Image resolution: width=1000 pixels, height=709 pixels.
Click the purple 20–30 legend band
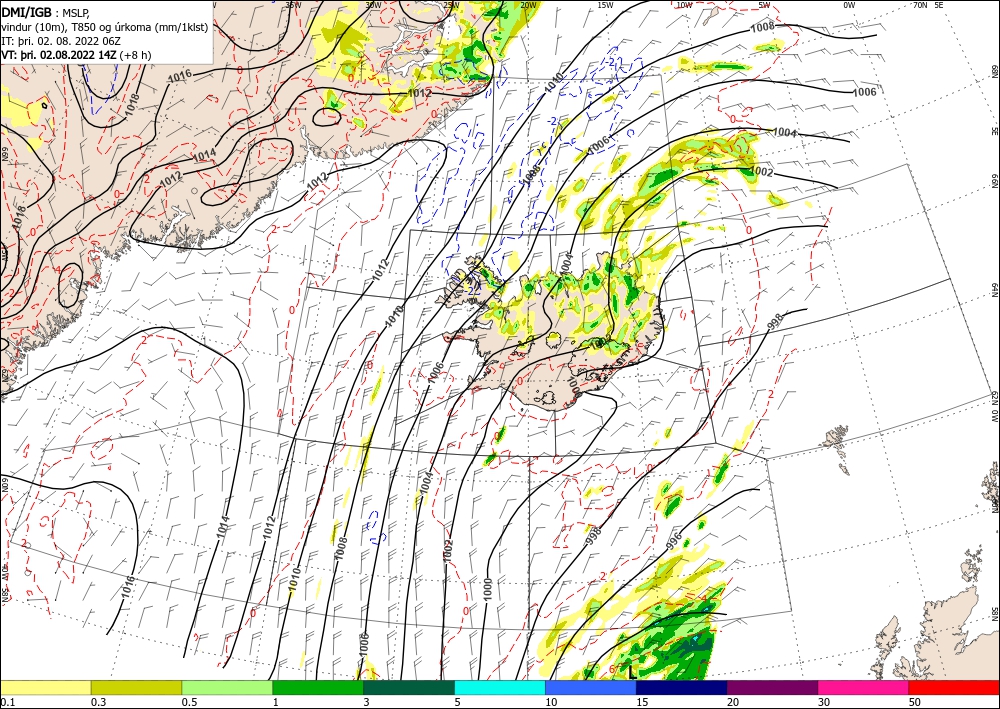point(772,687)
